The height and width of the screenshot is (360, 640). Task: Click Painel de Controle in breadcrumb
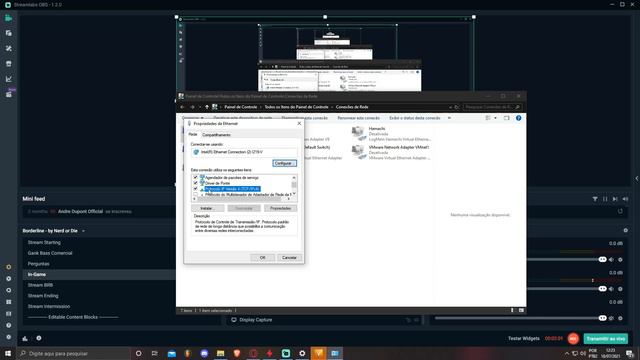(x=241, y=107)
